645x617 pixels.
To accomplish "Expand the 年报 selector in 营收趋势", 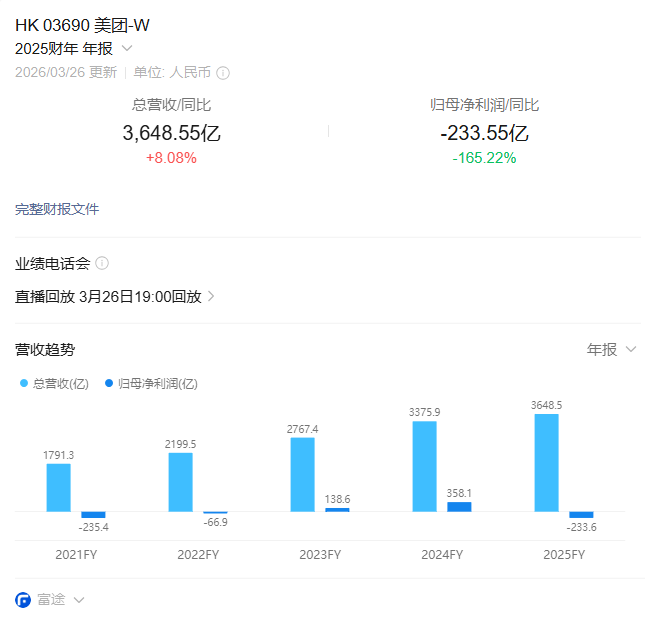I will [x=611, y=349].
